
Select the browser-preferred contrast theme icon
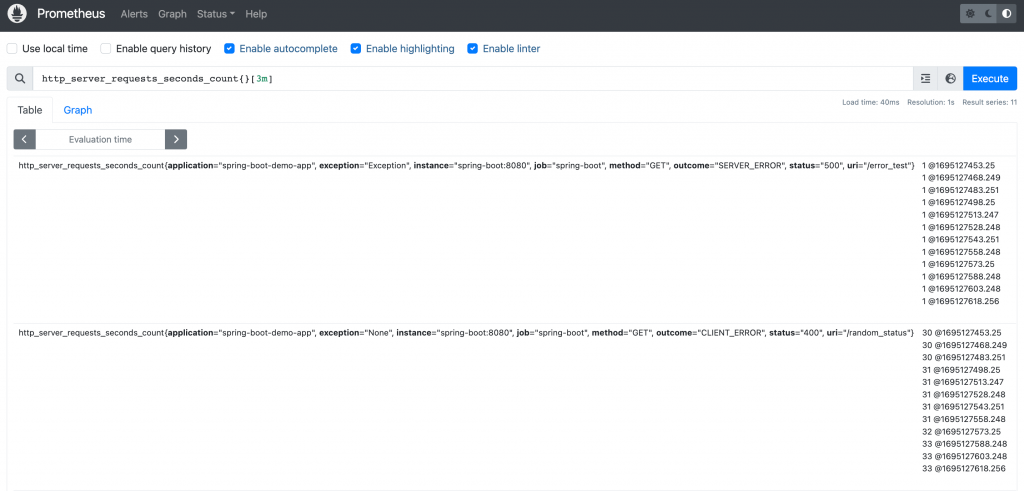click(1006, 14)
